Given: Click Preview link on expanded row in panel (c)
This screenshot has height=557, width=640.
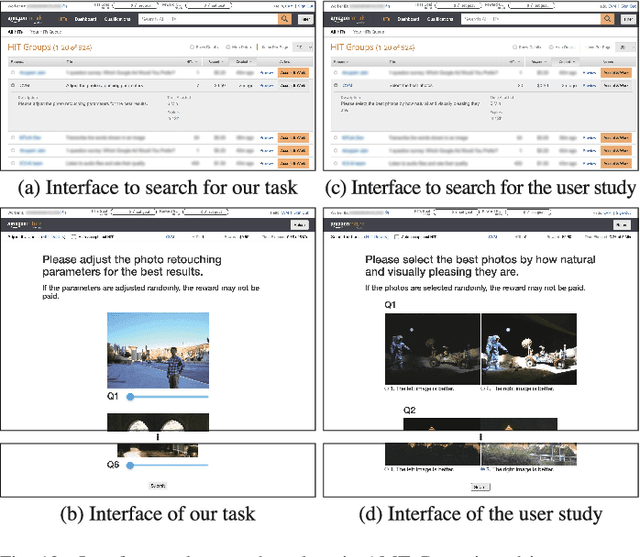Looking at the screenshot, I should coord(589,85).
